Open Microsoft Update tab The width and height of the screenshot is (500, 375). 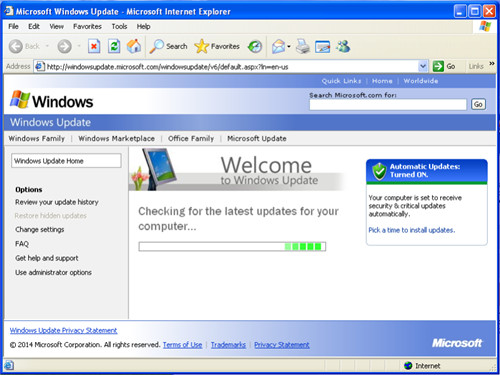click(x=257, y=138)
